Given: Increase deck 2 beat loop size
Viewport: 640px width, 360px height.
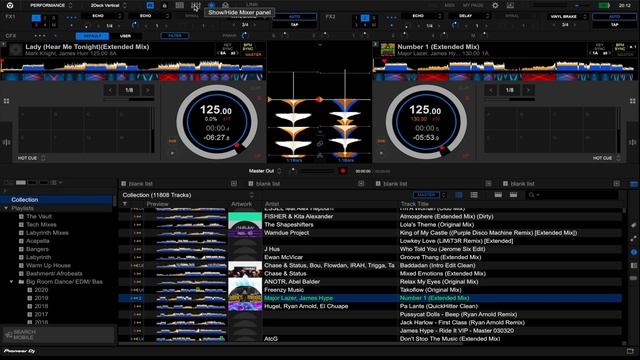Looking at the screenshot, I should (x=529, y=90).
